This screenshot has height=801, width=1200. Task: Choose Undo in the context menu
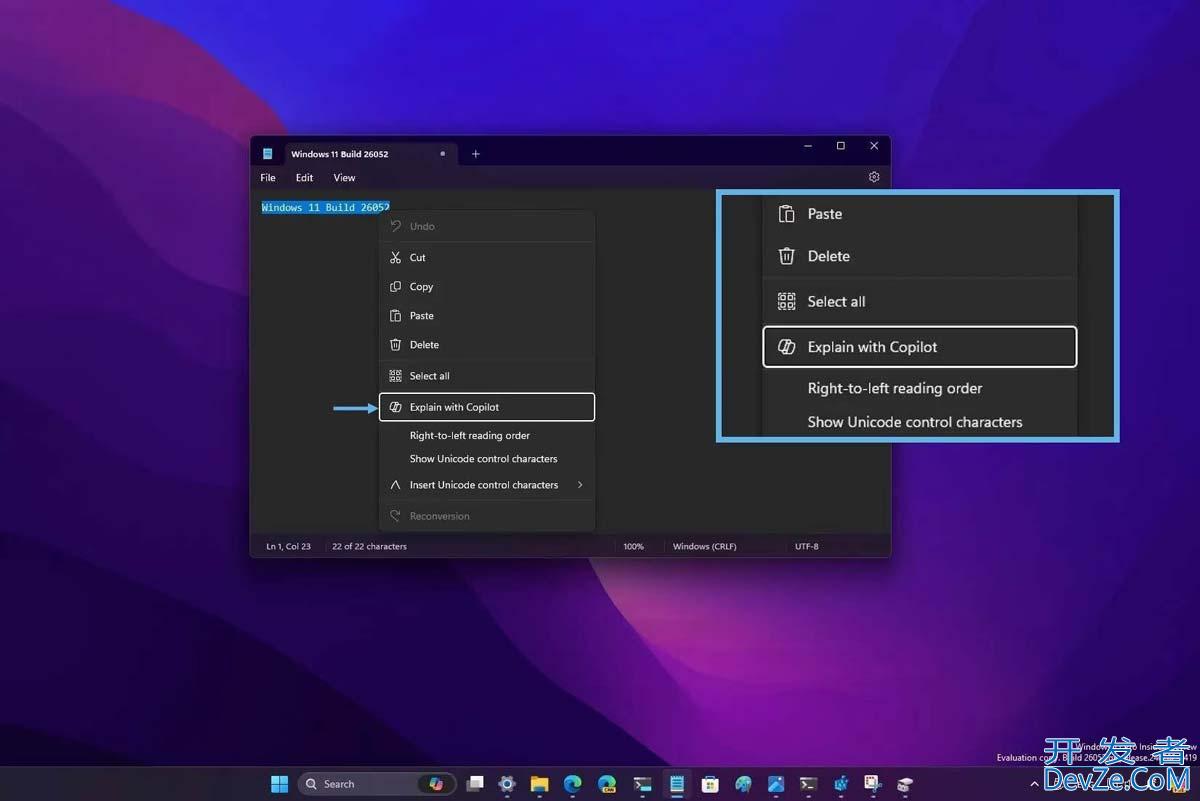click(487, 226)
